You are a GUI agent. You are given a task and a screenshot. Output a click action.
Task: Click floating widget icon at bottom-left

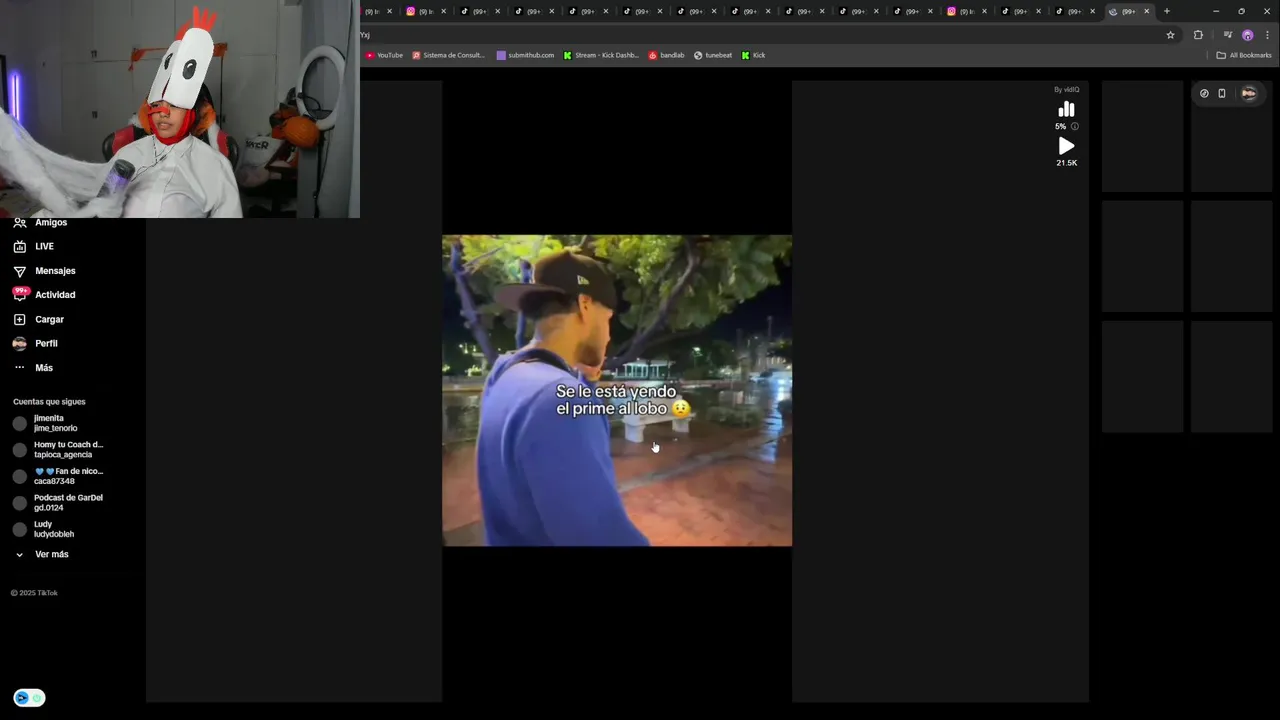click(29, 698)
